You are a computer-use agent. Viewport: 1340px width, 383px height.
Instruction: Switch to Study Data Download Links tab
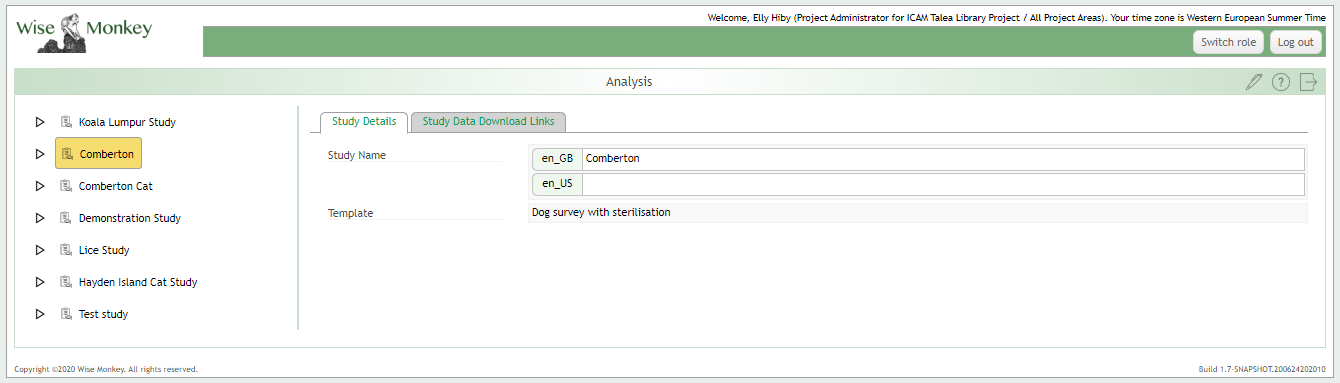coord(488,122)
